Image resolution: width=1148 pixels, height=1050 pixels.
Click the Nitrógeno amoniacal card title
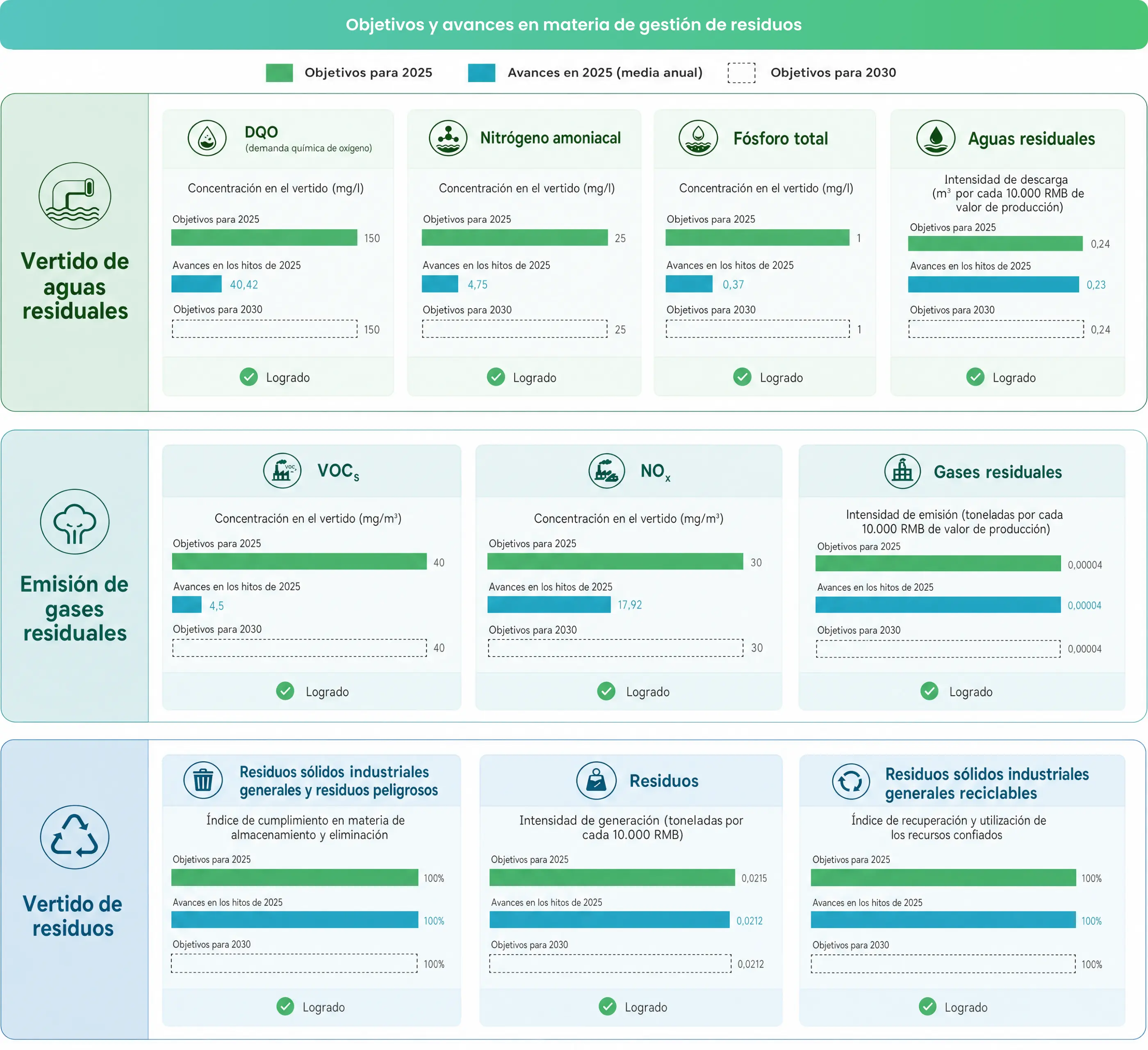click(x=550, y=138)
